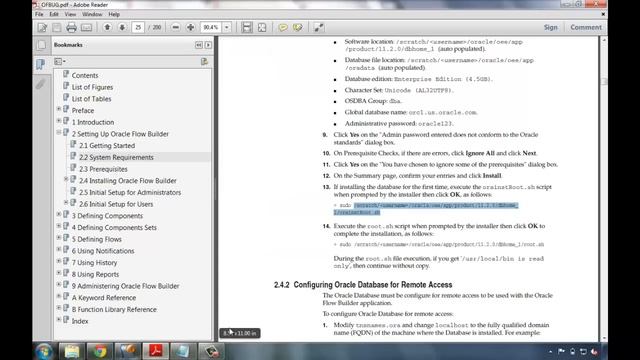Image resolution: width=640 pixels, height=360 pixels.
Task: Expand 2.4 Installing Oracle Flow Builder
Action: click(66, 179)
